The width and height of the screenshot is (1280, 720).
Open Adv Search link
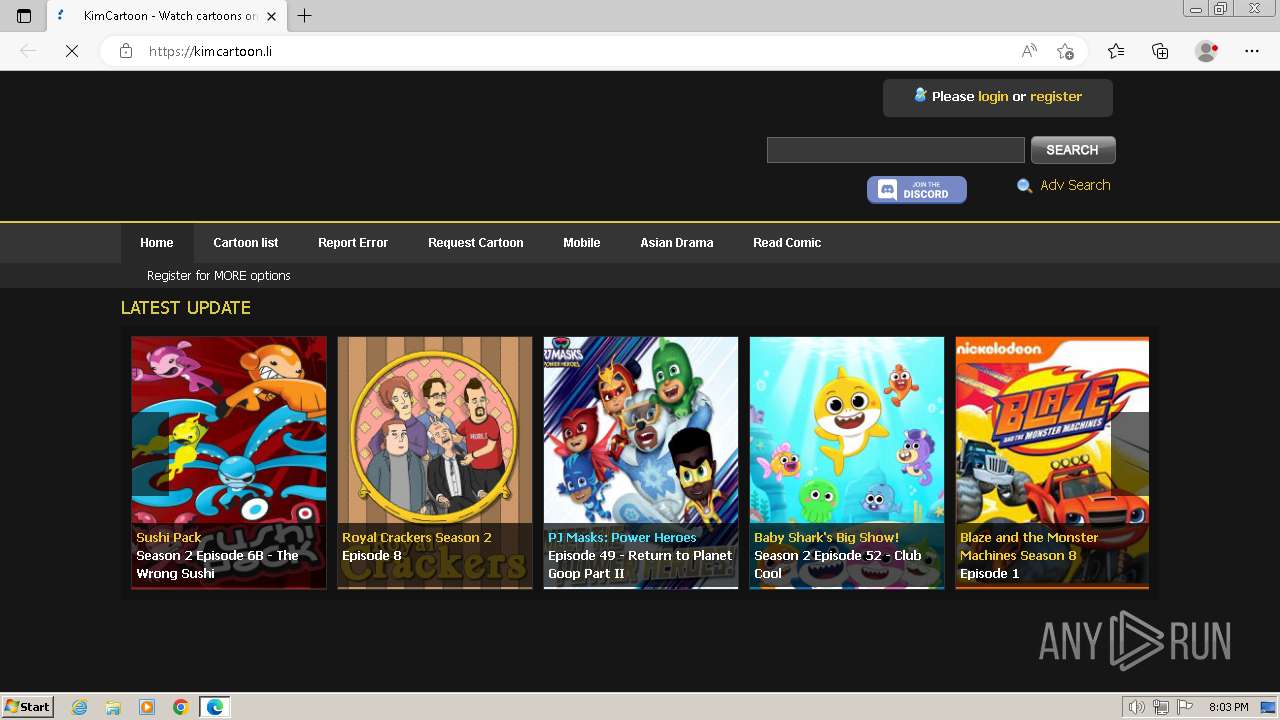pos(1075,185)
